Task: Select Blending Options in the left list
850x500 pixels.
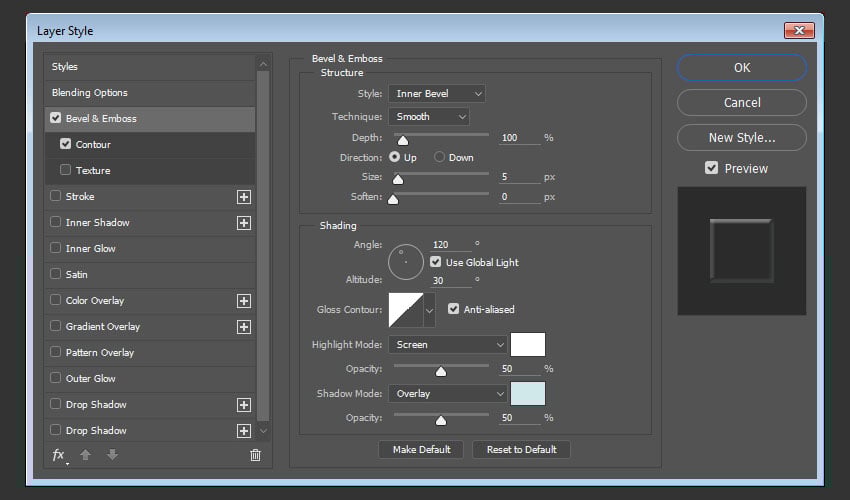Action: pyautogui.click(x=90, y=93)
